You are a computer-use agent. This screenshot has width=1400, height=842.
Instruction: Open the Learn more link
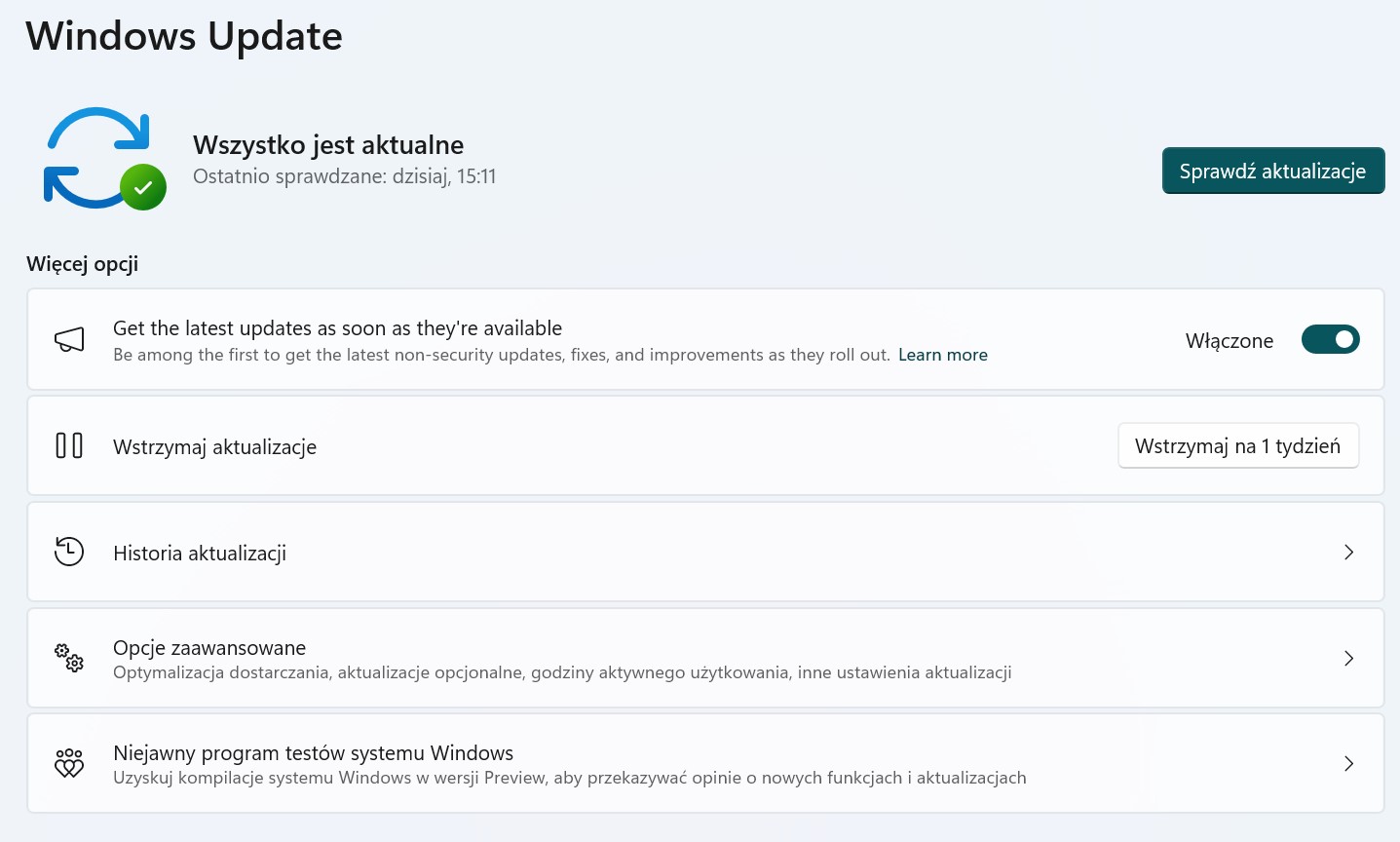pos(942,354)
